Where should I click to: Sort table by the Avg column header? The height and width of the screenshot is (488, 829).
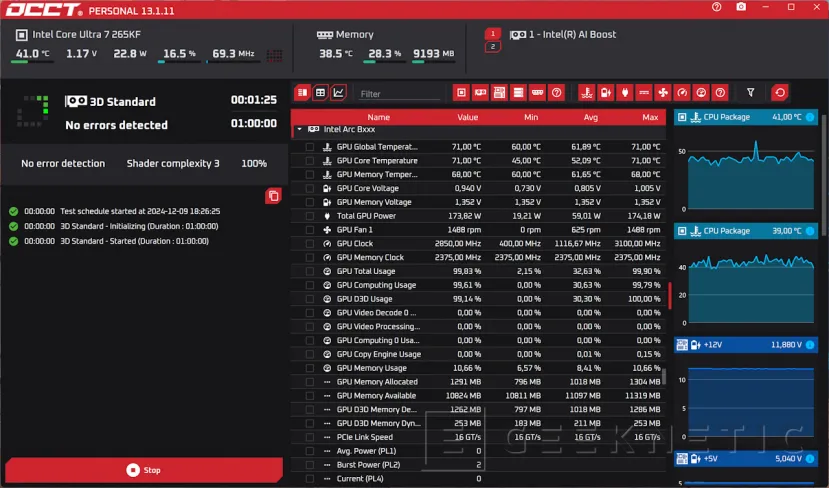click(x=591, y=117)
